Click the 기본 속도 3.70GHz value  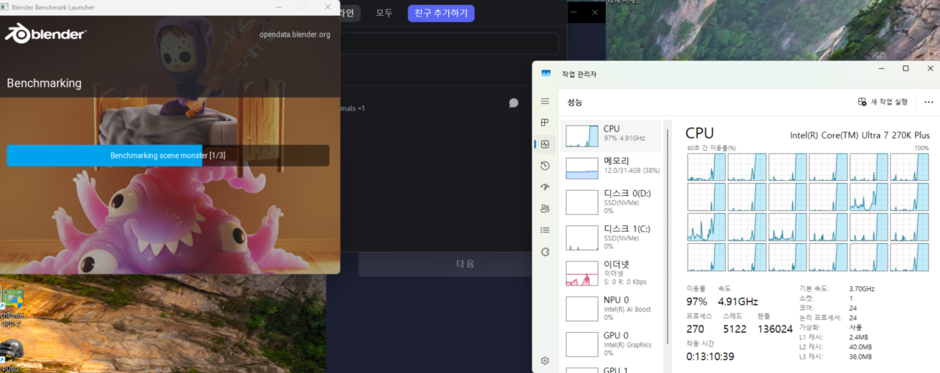click(861, 288)
